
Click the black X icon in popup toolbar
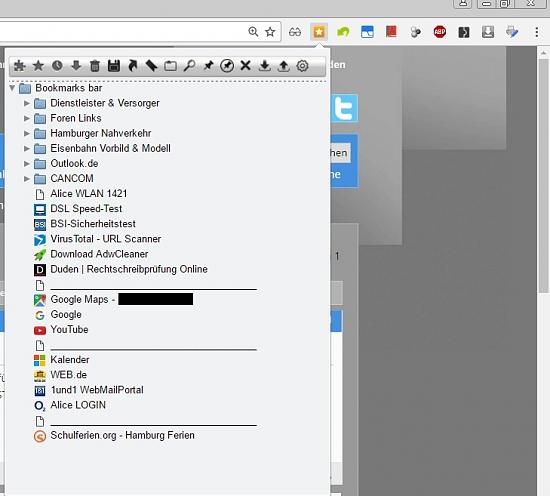pyautogui.click(x=246, y=66)
